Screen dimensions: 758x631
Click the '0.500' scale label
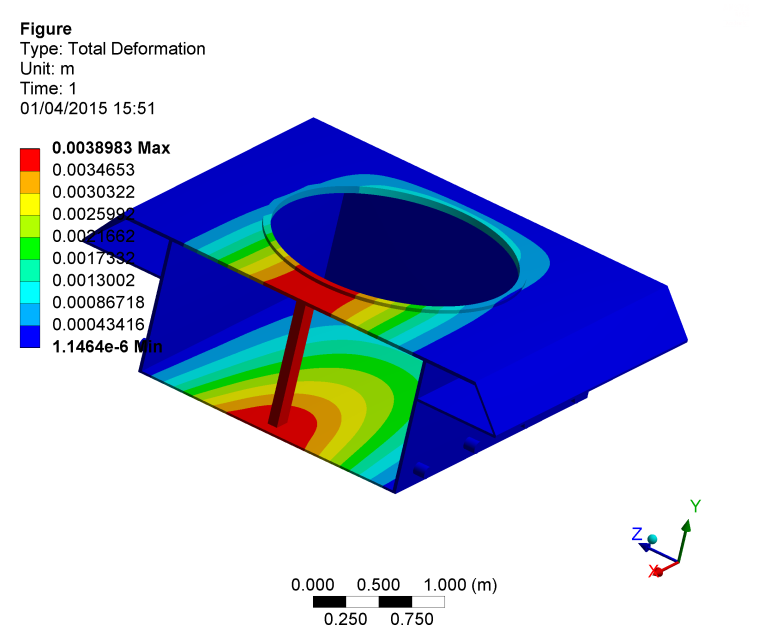(x=378, y=585)
